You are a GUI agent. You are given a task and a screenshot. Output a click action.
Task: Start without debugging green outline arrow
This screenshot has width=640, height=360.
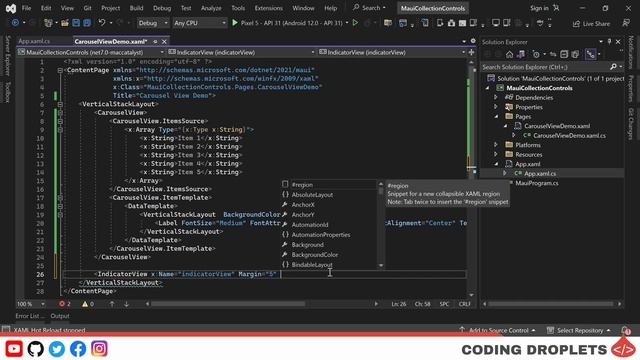[x=355, y=23]
